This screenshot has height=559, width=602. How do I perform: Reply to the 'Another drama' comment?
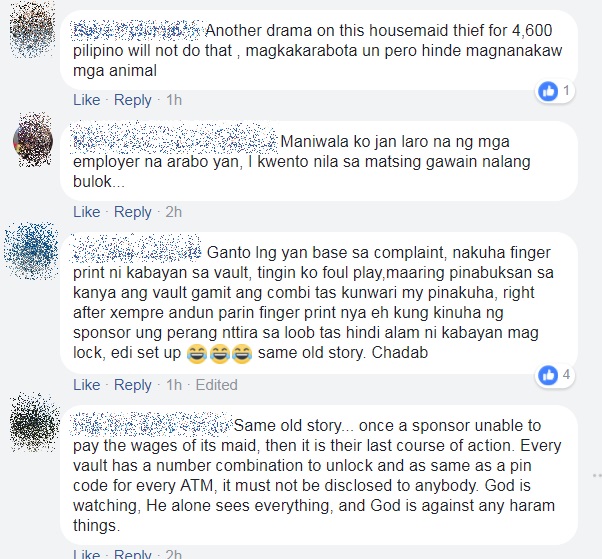point(132,100)
